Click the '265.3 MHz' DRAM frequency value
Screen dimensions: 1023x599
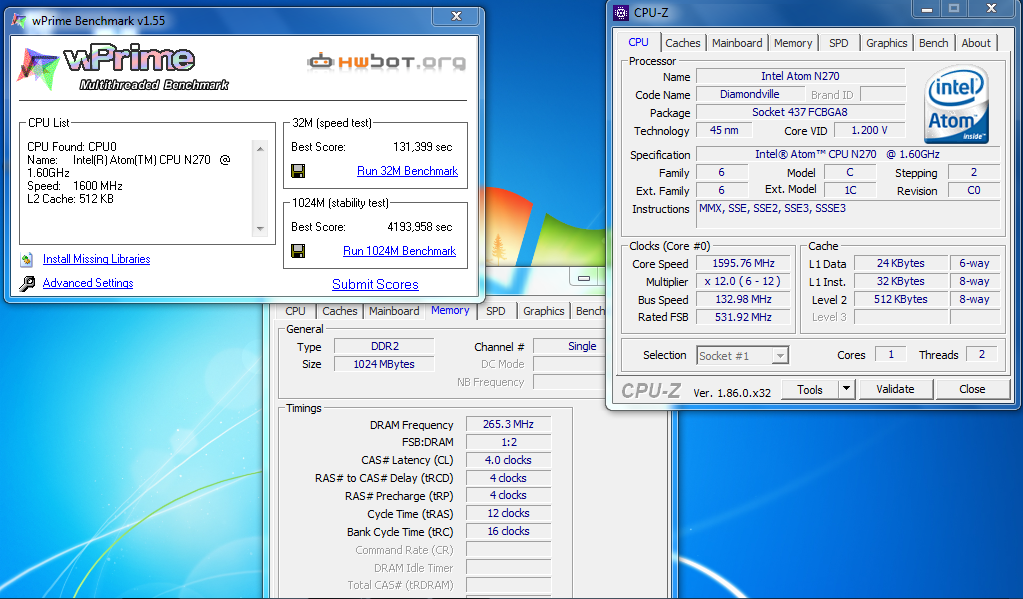click(x=508, y=424)
